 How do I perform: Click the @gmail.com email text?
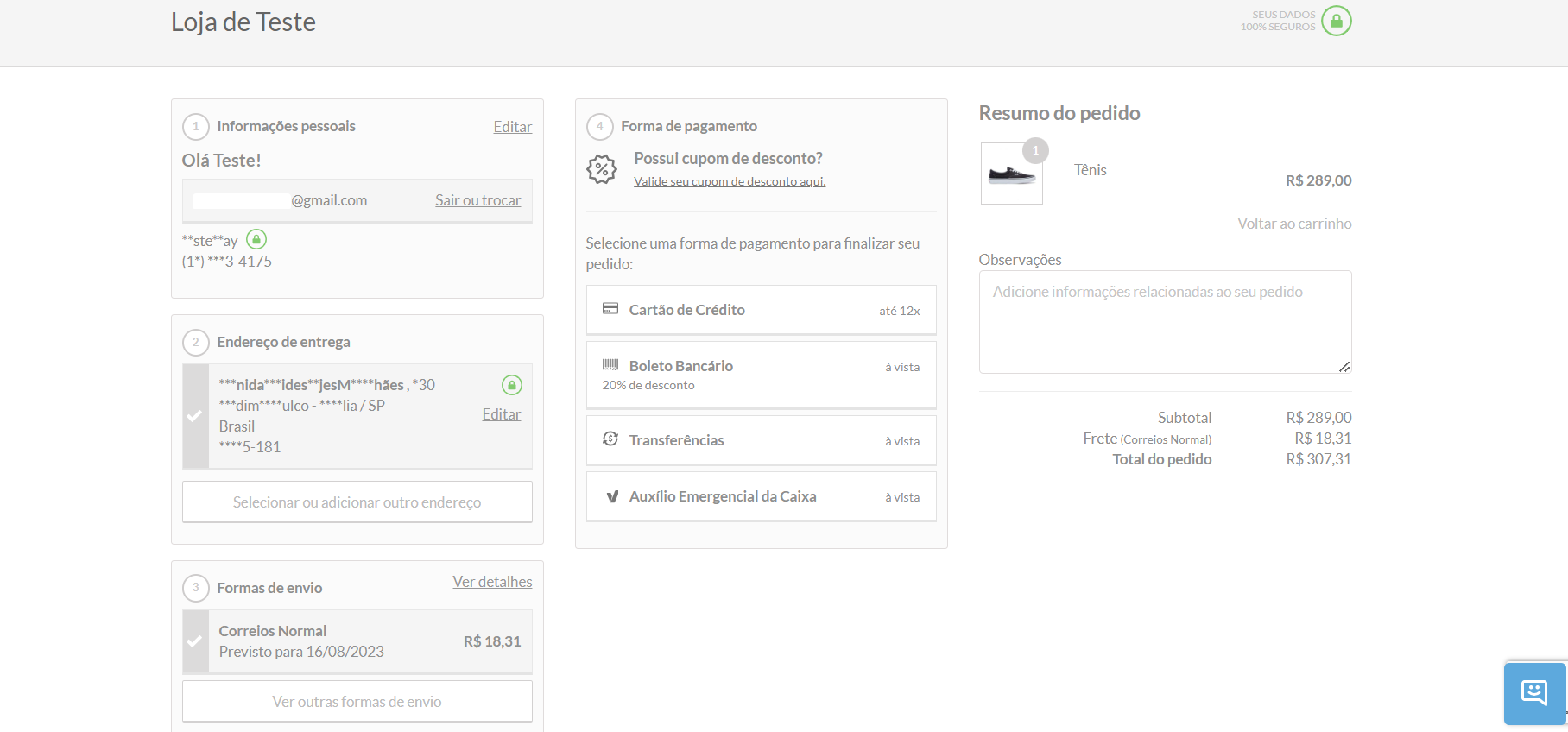pyautogui.click(x=329, y=200)
